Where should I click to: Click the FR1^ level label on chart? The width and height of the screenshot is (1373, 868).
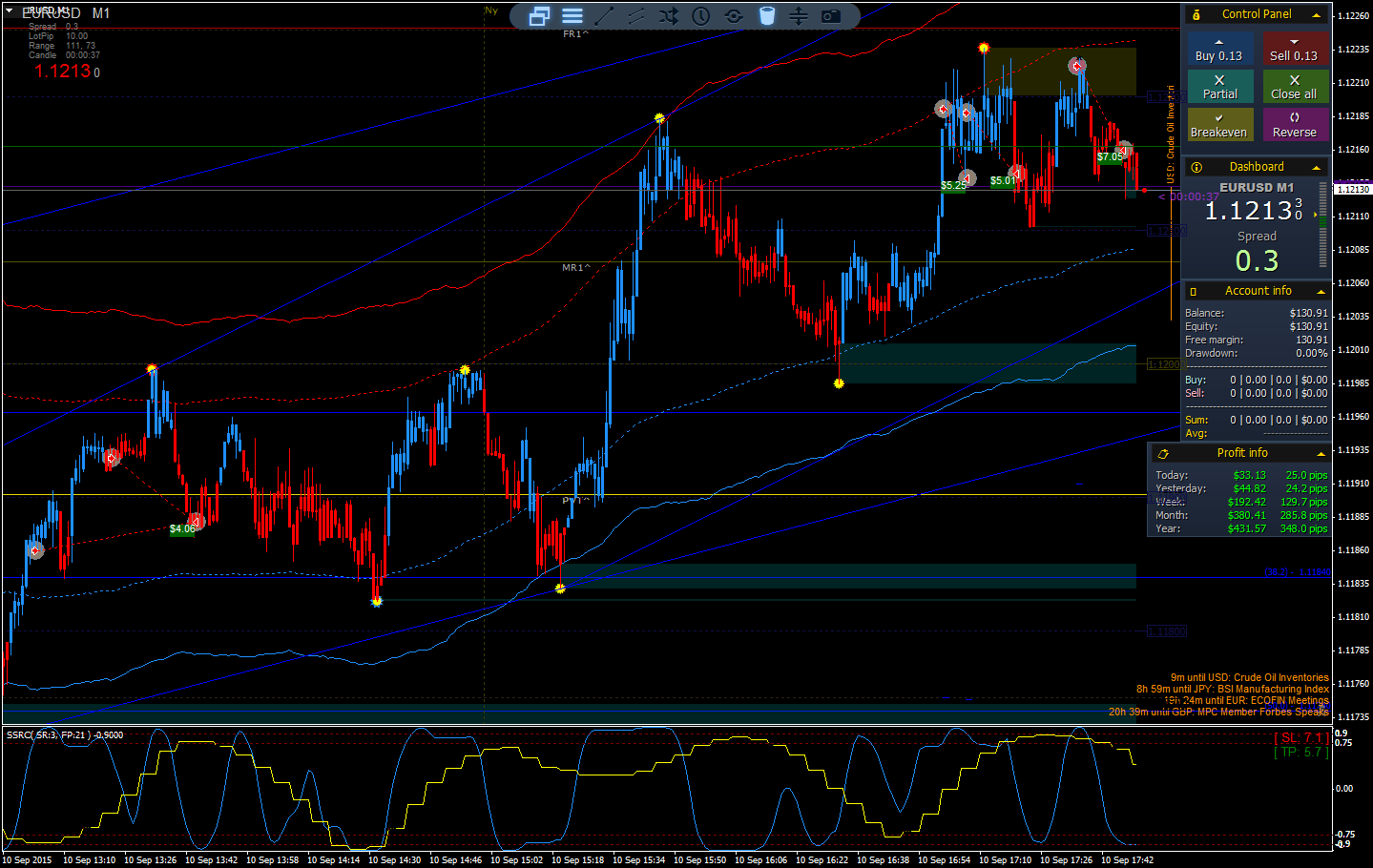[575, 34]
